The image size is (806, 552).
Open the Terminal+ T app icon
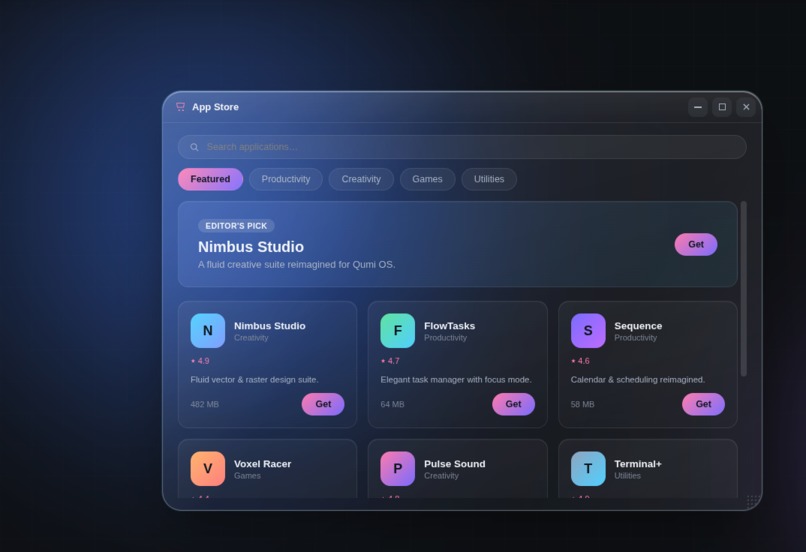(x=588, y=469)
